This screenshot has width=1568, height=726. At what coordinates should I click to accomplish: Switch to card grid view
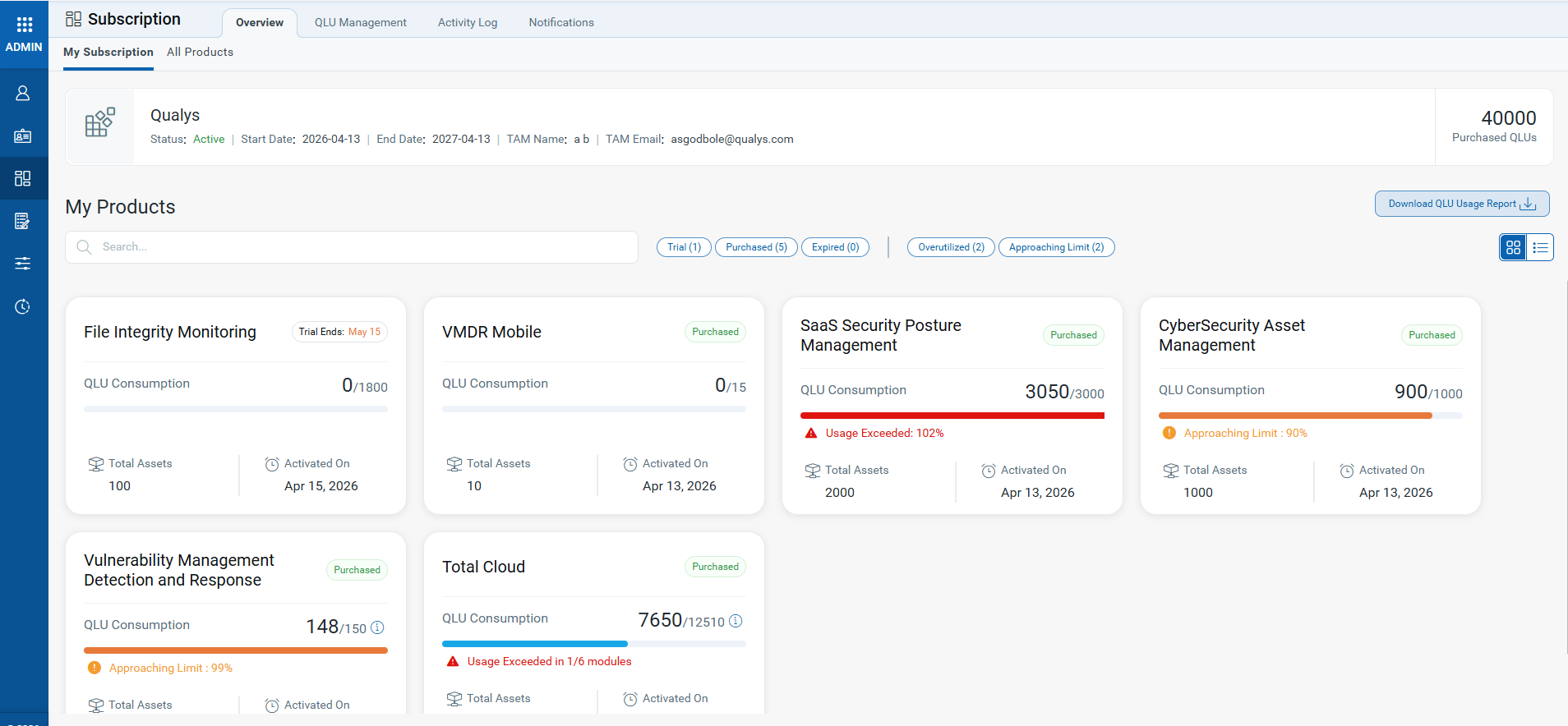[1513, 247]
